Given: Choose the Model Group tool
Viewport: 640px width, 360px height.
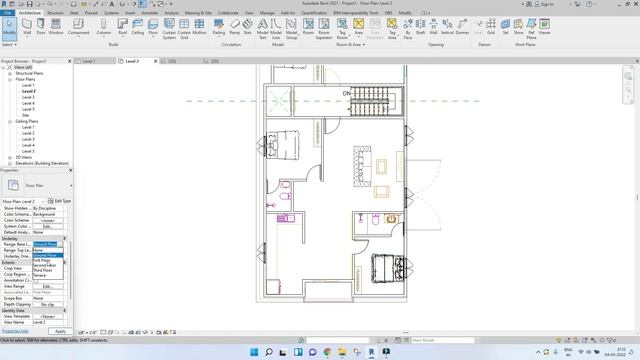Looking at the screenshot, I should tap(291, 29).
